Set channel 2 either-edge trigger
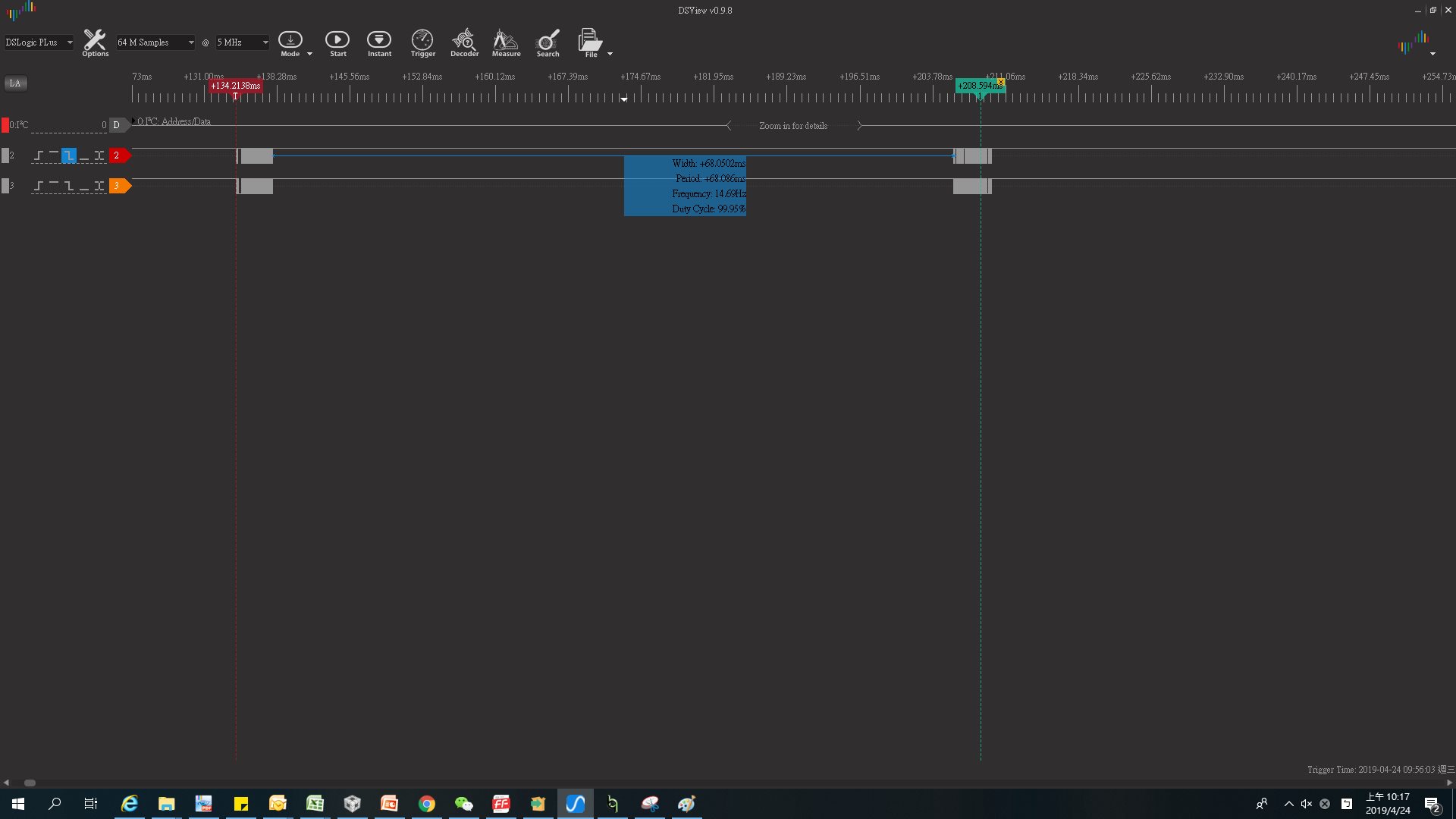 click(99, 155)
